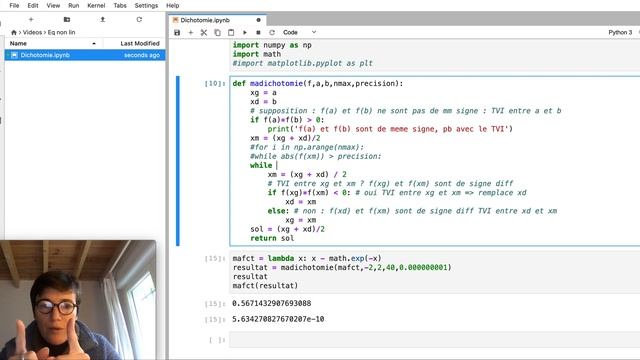The height and width of the screenshot is (360, 640).
Task: Go to the home folder icon
Action: click(x=14, y=32)
